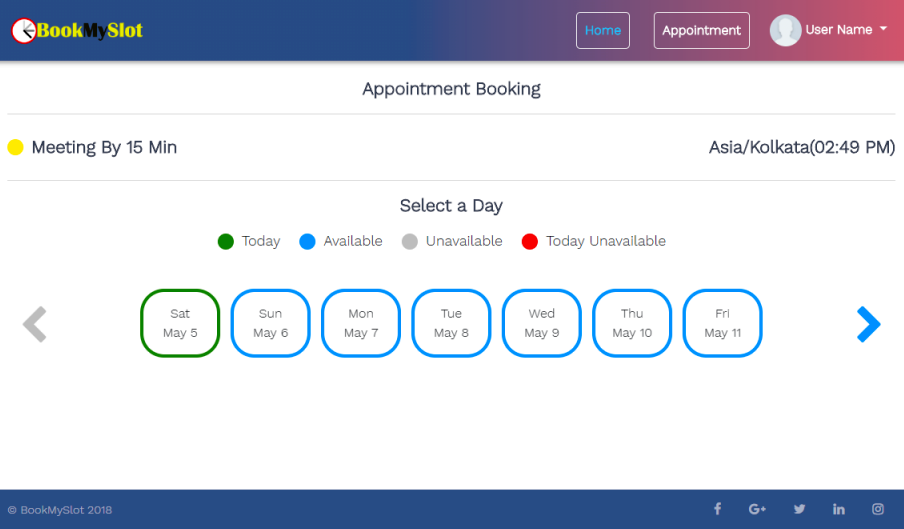The image size is (904, 529).
Task: Choose Fri May 11 day slot
Action: (x=722, y=323)
